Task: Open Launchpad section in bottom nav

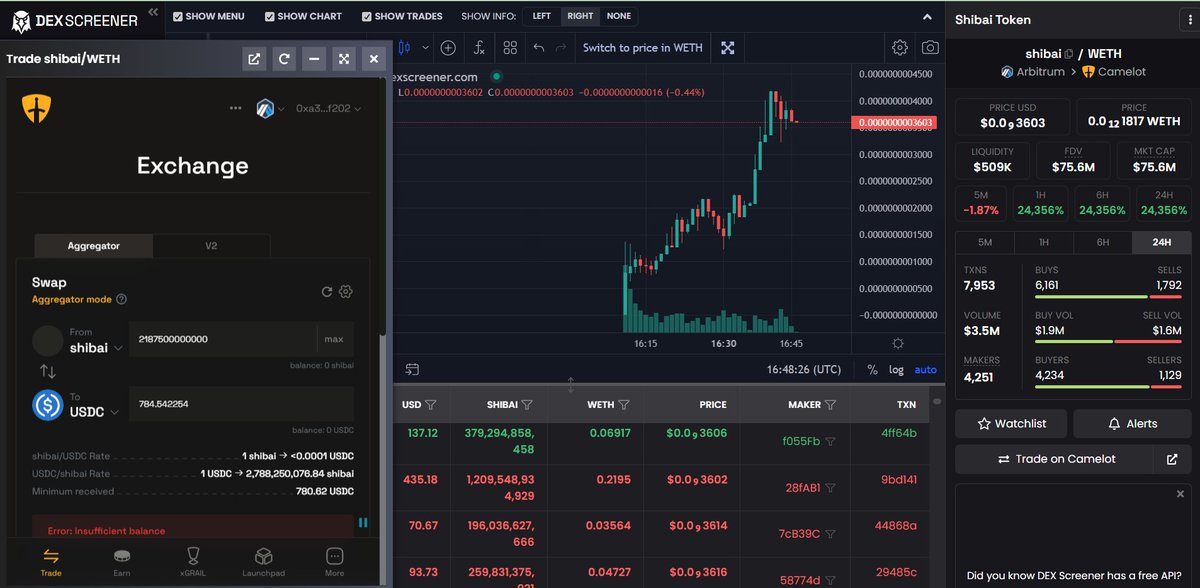Action: pos(264,562)
